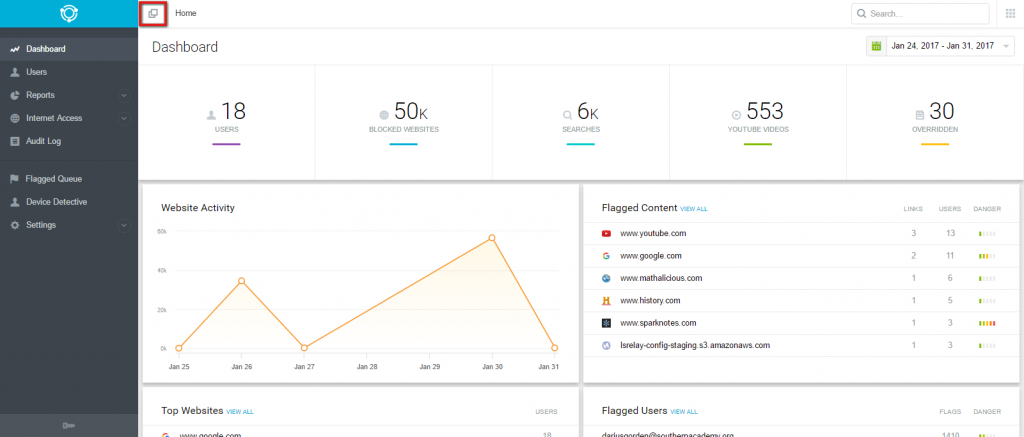Open the date range dropdown arrow
Viewport: 1024px width, 437px height.
[x=1006, y=47]
